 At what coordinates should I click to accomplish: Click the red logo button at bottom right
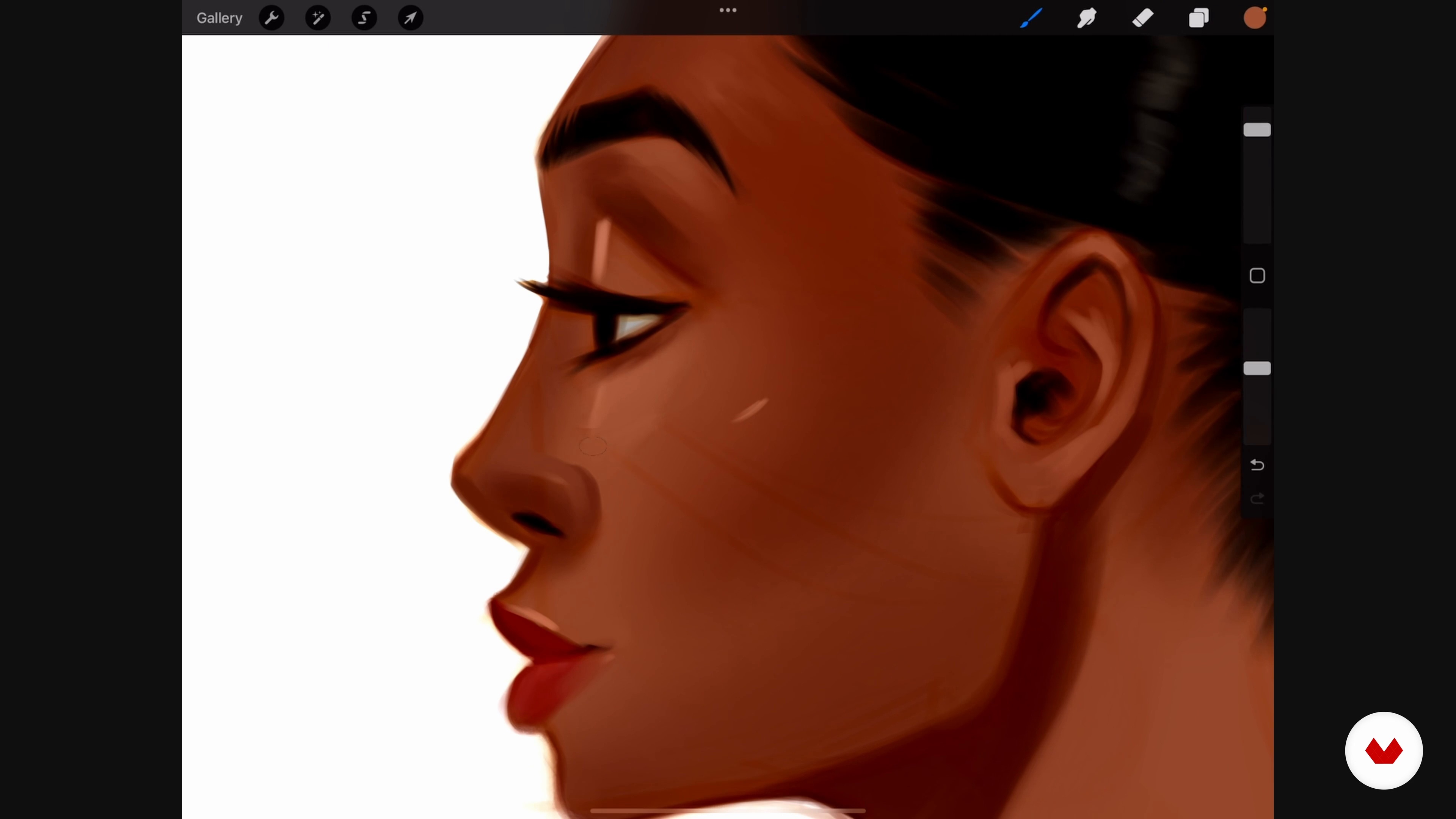pos(1384,751)
